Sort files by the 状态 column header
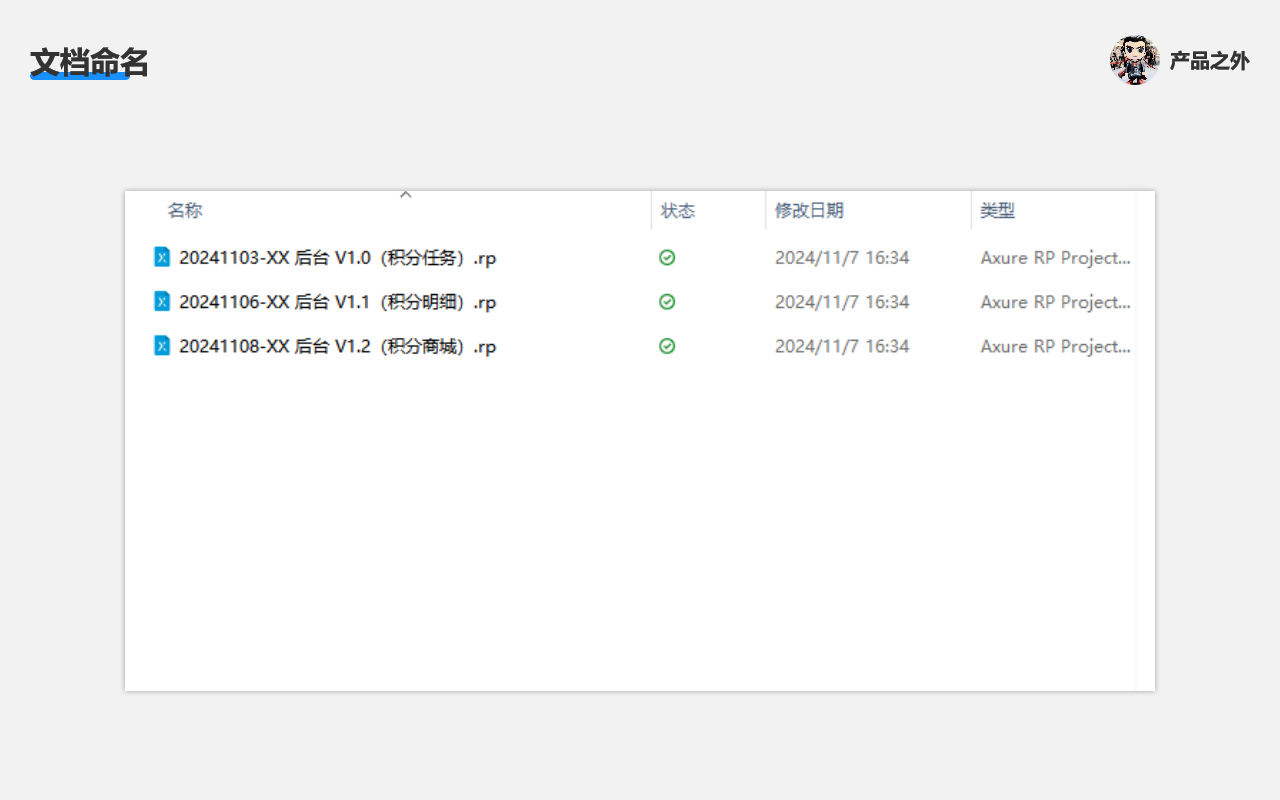The width and height of the screenshot is (1280, 800). pos(678,210)
